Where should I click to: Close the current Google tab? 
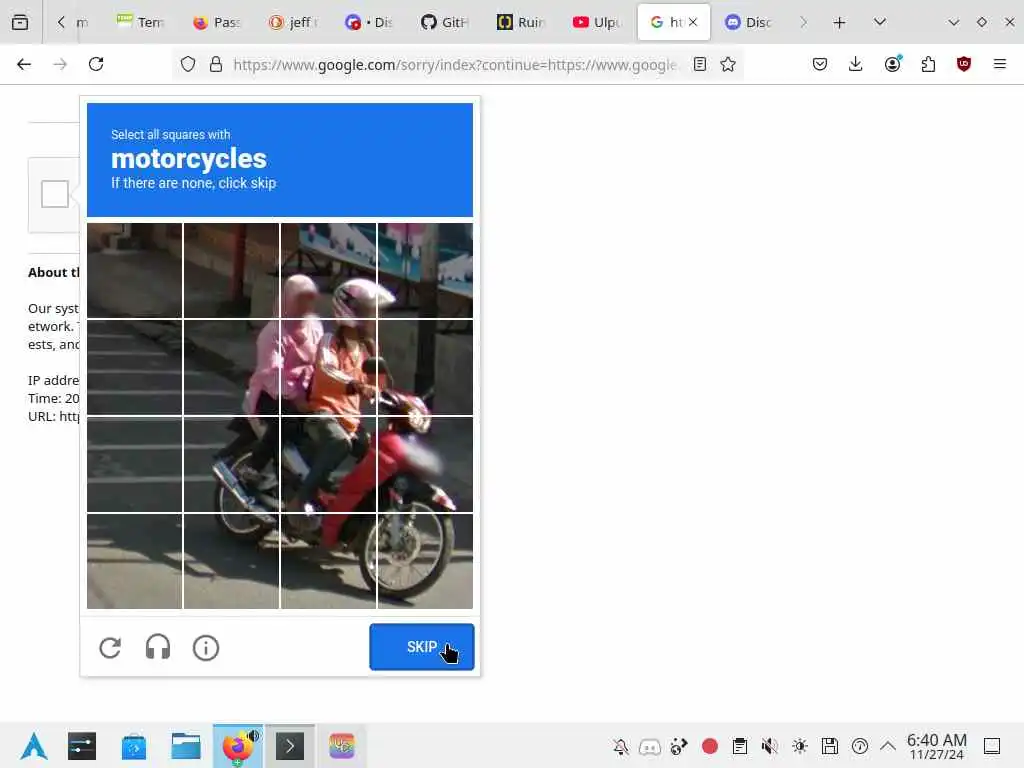[x=693, y=22]
